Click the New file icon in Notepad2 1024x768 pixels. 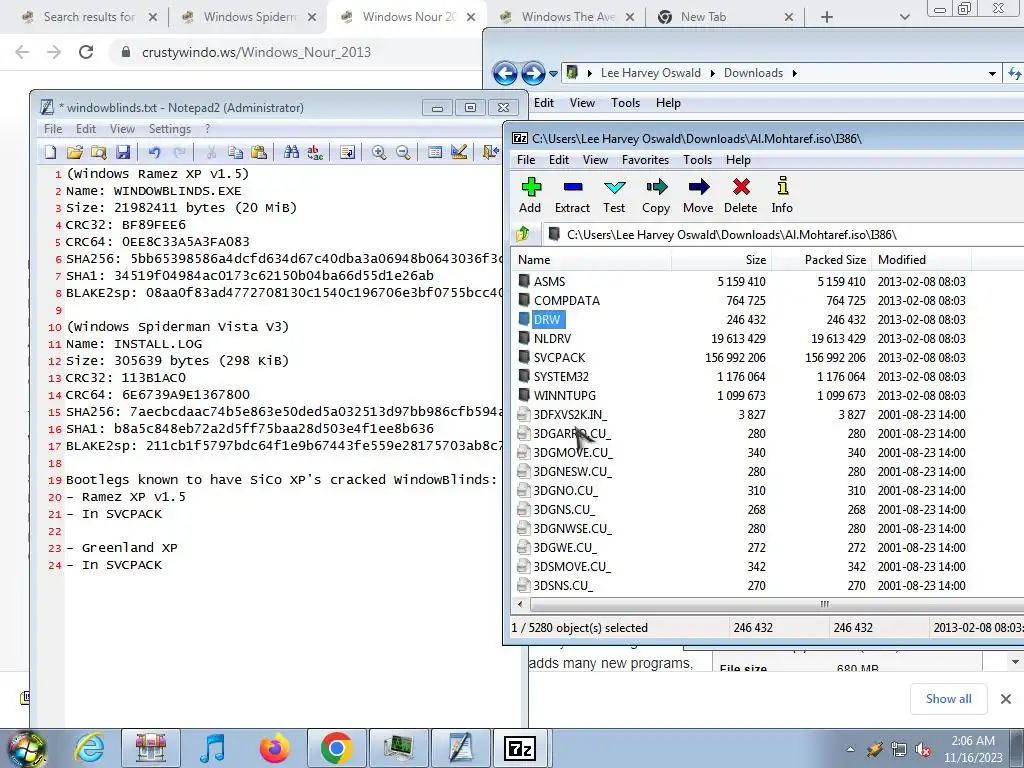[50, 152]
